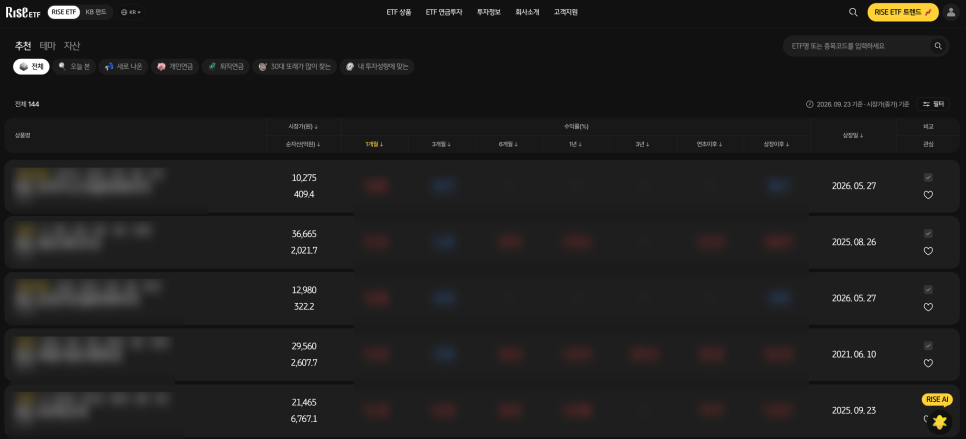966x439 pixels.
Task: Switch to the 자산 tab
Action: (72, 46)
